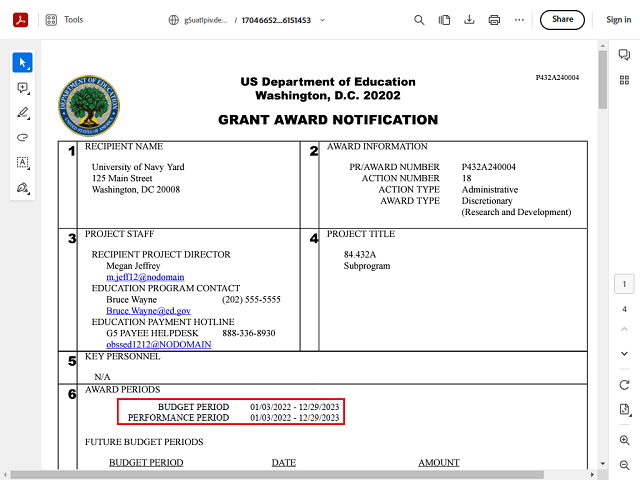Click the Bruce.Wayne@ed.gov email link

(148, 311)
